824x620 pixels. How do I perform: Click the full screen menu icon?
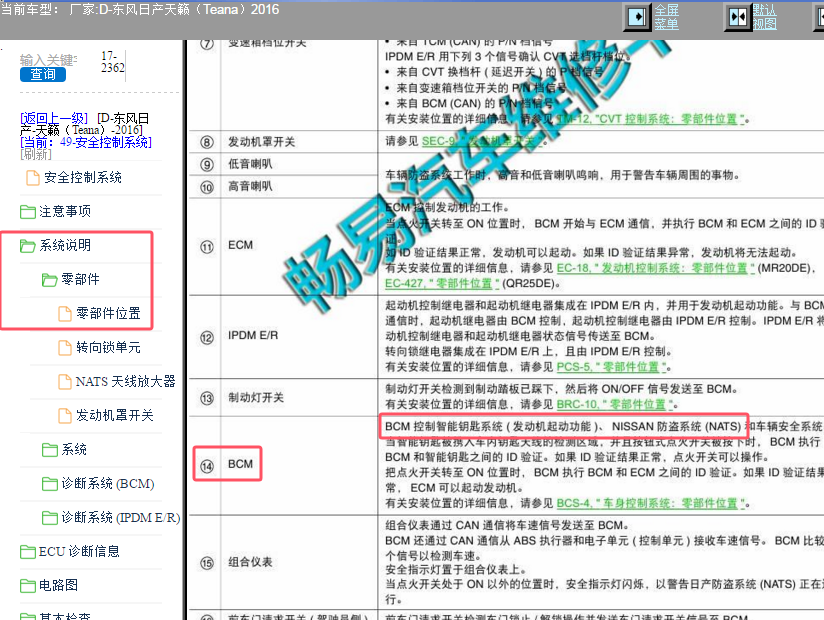click(x=637, y=16)
